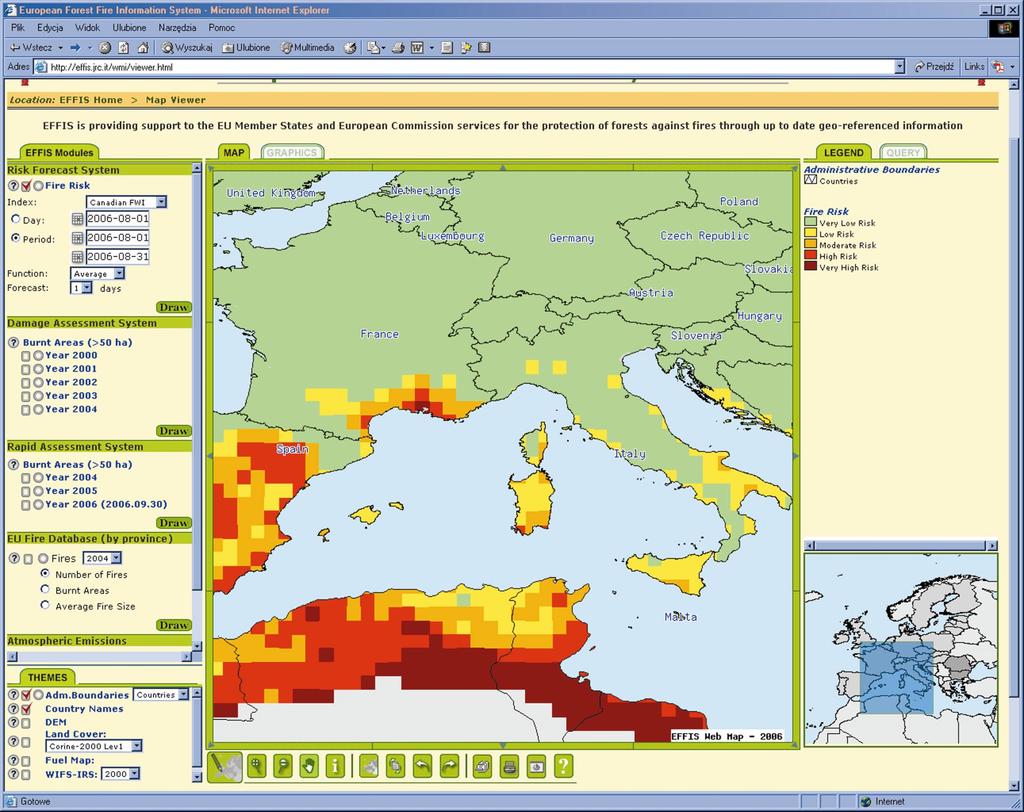Go to browser Home page icon
Screen dimensions: 1024x812
coord(142,48)
